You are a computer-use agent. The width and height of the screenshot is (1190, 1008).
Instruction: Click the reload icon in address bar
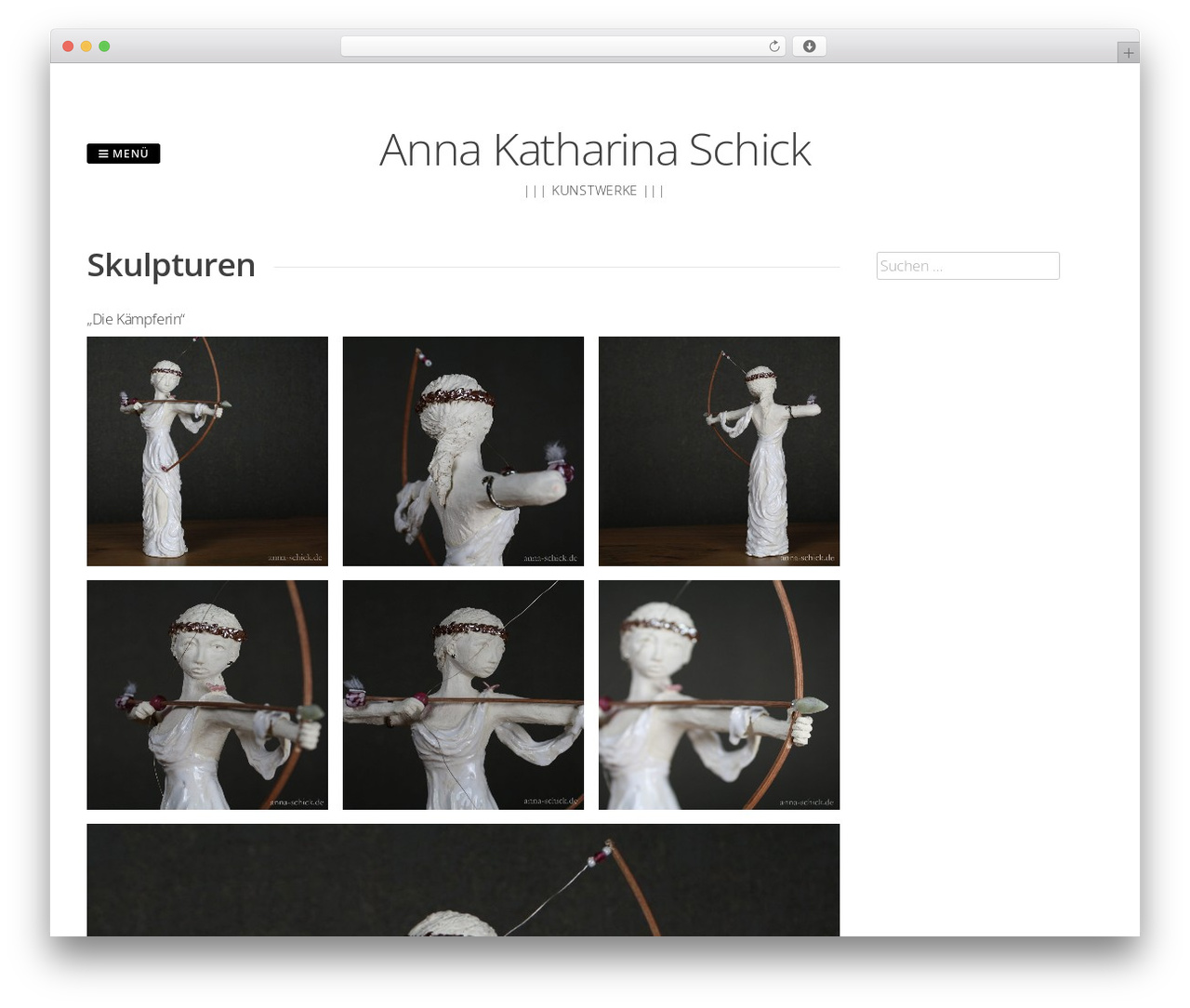point(773,46)
